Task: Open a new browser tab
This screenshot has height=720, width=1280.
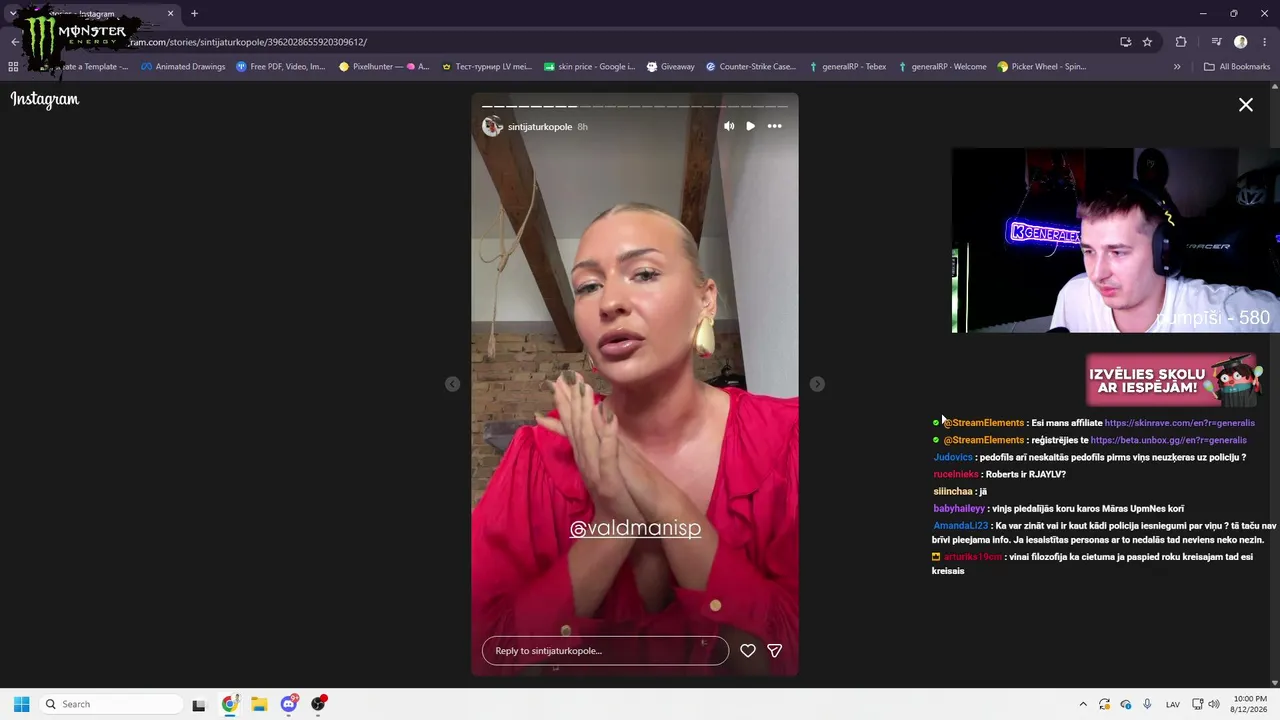Action: pos(194,14)
